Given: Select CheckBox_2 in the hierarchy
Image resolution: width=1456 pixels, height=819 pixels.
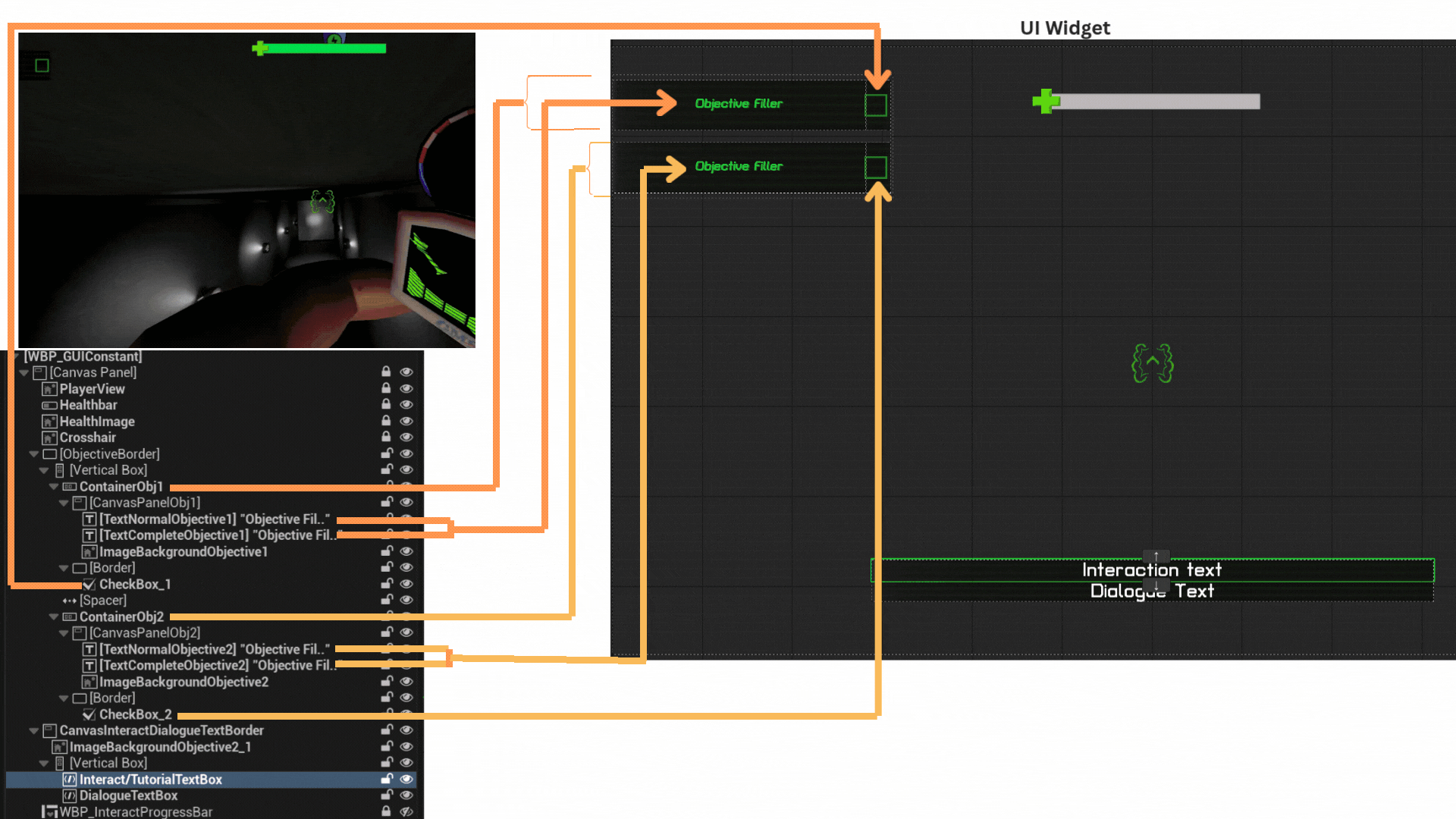Looking at the screenshot, I should coord(135,714).
